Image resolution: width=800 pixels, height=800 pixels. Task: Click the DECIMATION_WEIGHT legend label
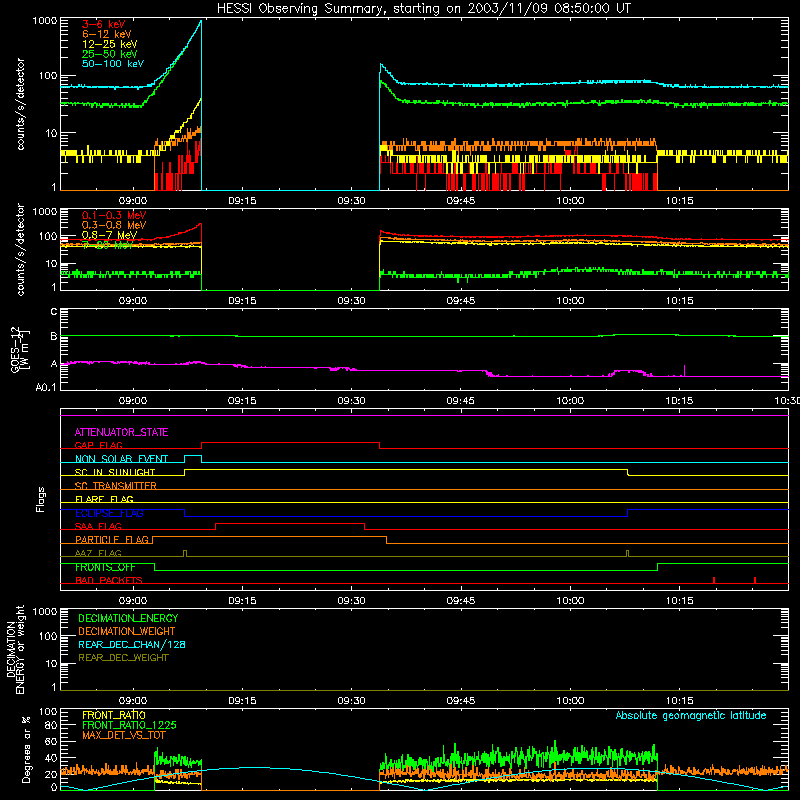[127, 631]
